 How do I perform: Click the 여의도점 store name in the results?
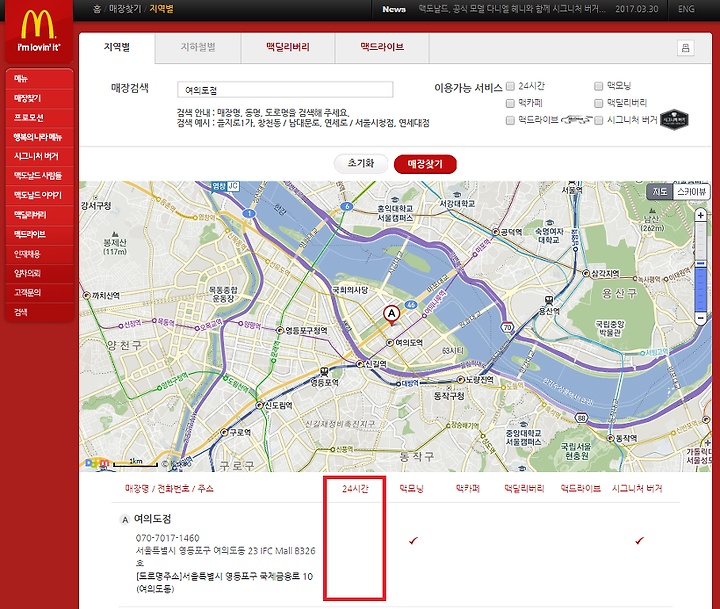[152, 519]
